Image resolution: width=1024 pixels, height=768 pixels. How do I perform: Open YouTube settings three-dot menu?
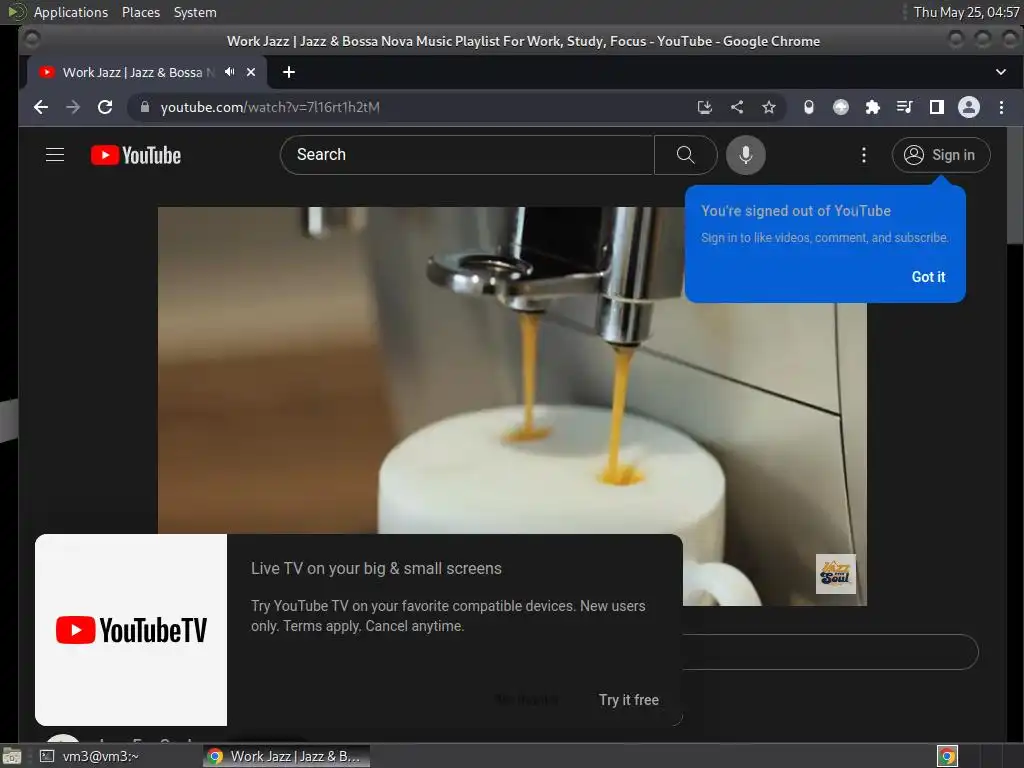click(x=863, y=155)
